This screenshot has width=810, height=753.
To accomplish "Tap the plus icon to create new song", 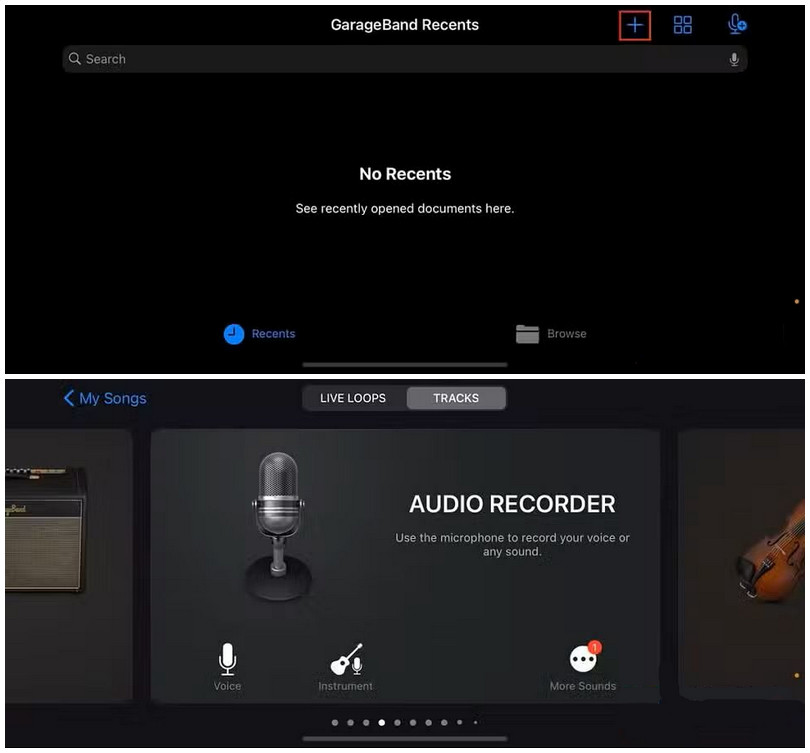I will coord(634,25).
